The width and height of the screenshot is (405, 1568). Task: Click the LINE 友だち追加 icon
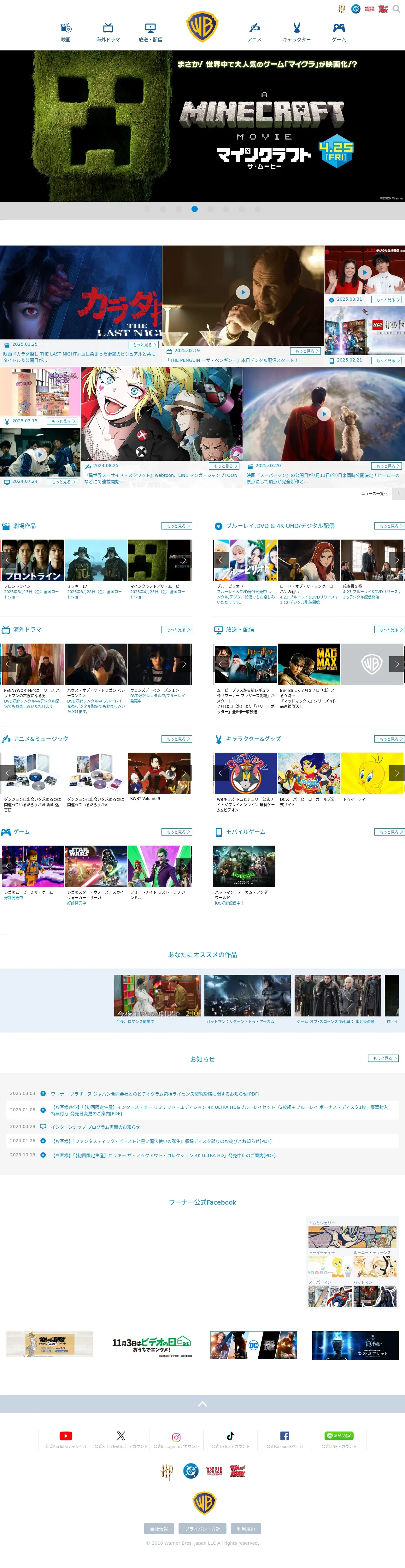(339, 1436)
